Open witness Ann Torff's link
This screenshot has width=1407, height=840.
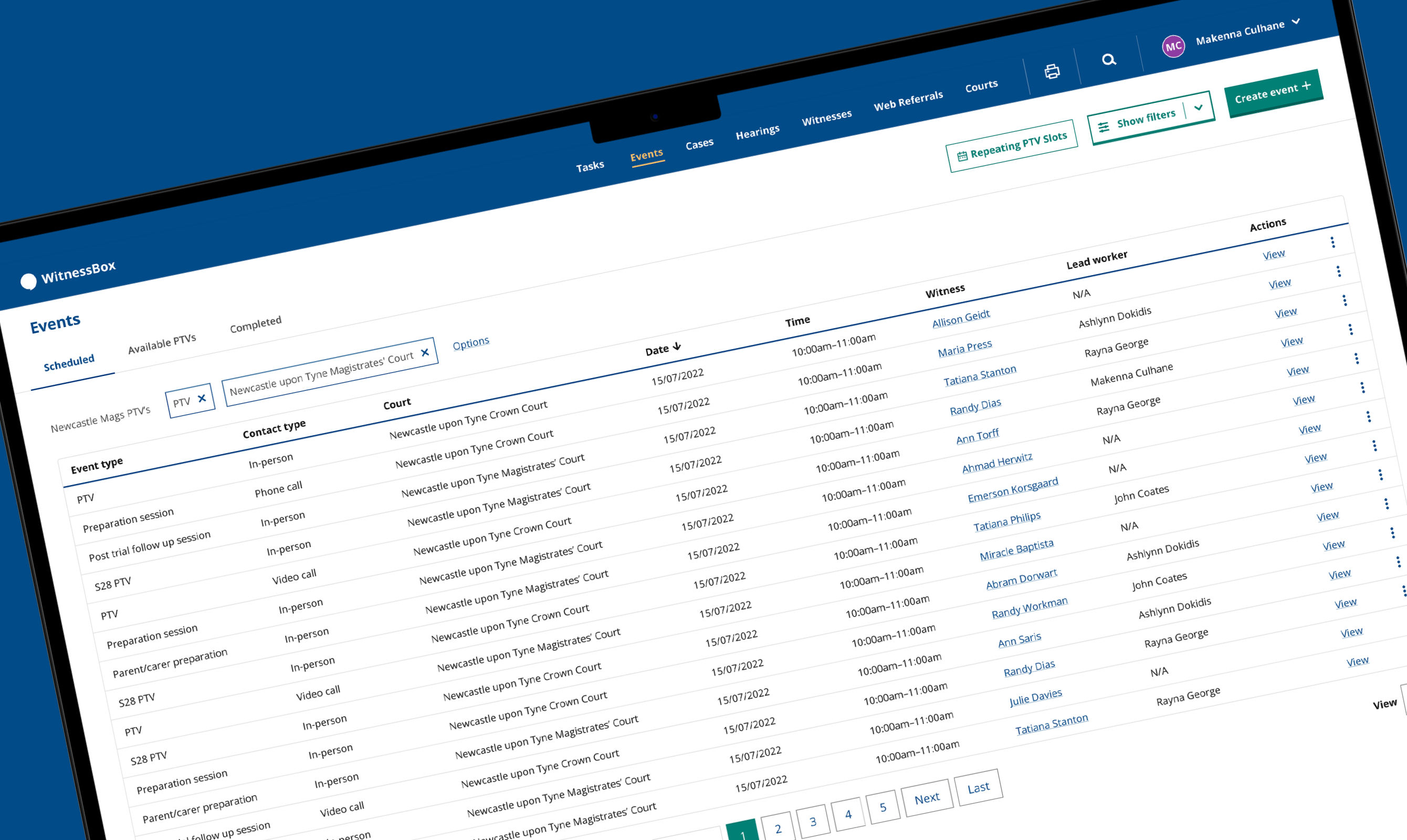point(977,436)
